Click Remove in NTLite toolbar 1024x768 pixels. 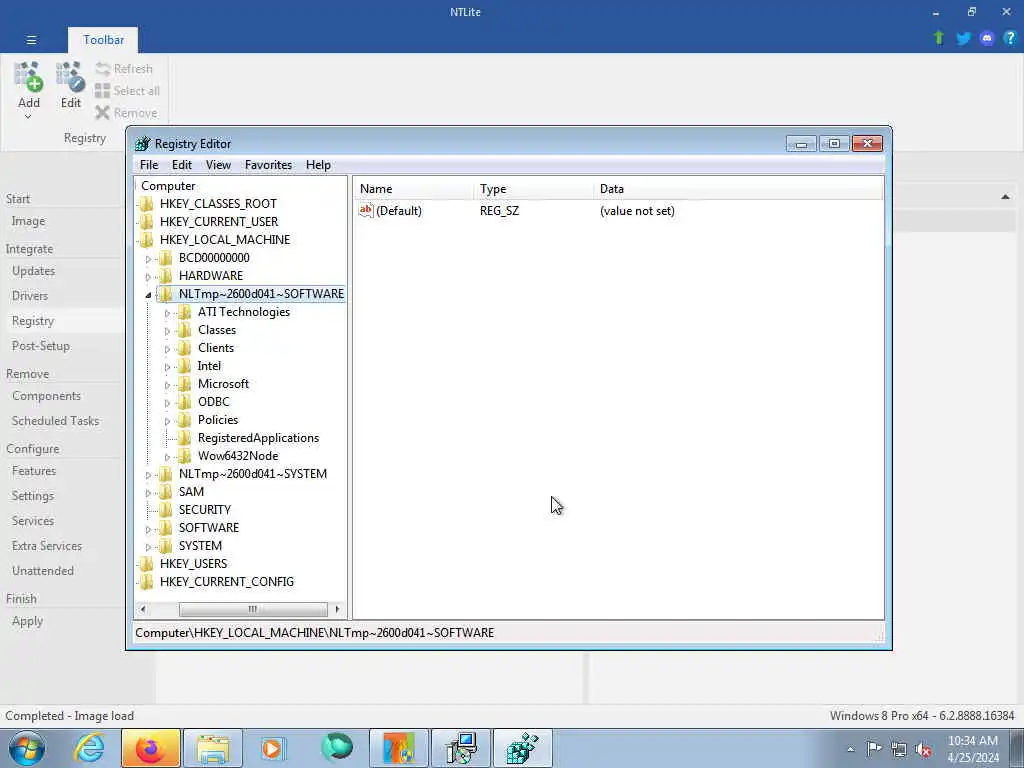pos(127,113)
